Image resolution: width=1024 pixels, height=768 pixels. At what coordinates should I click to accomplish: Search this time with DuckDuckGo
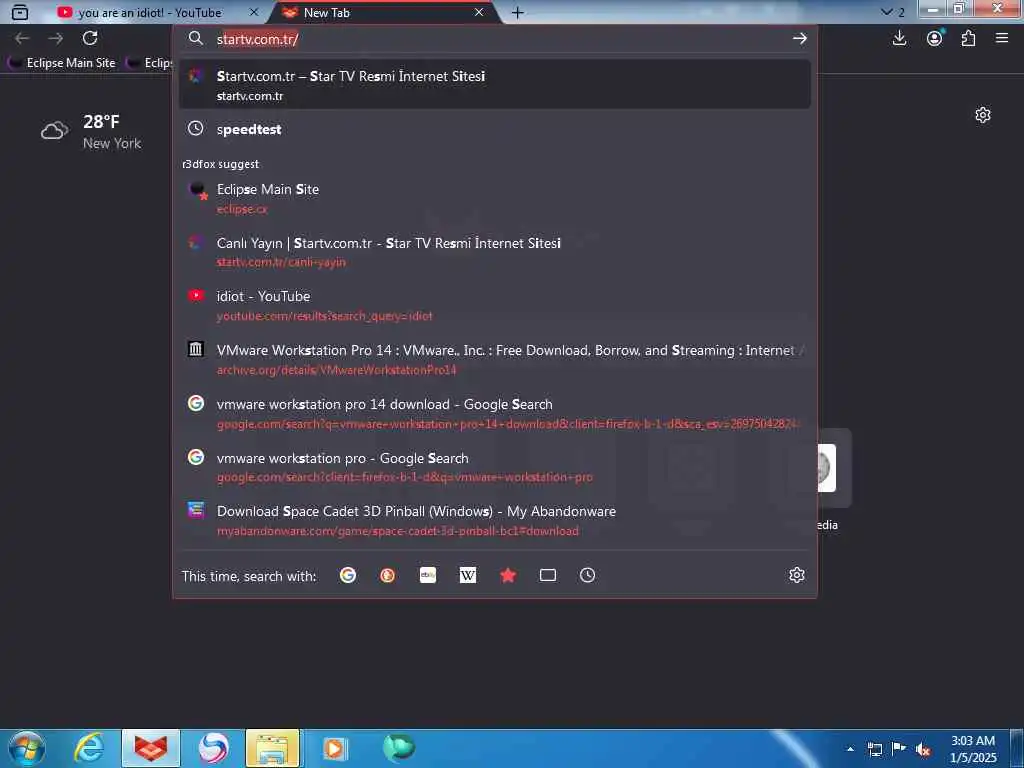(388, 575)
